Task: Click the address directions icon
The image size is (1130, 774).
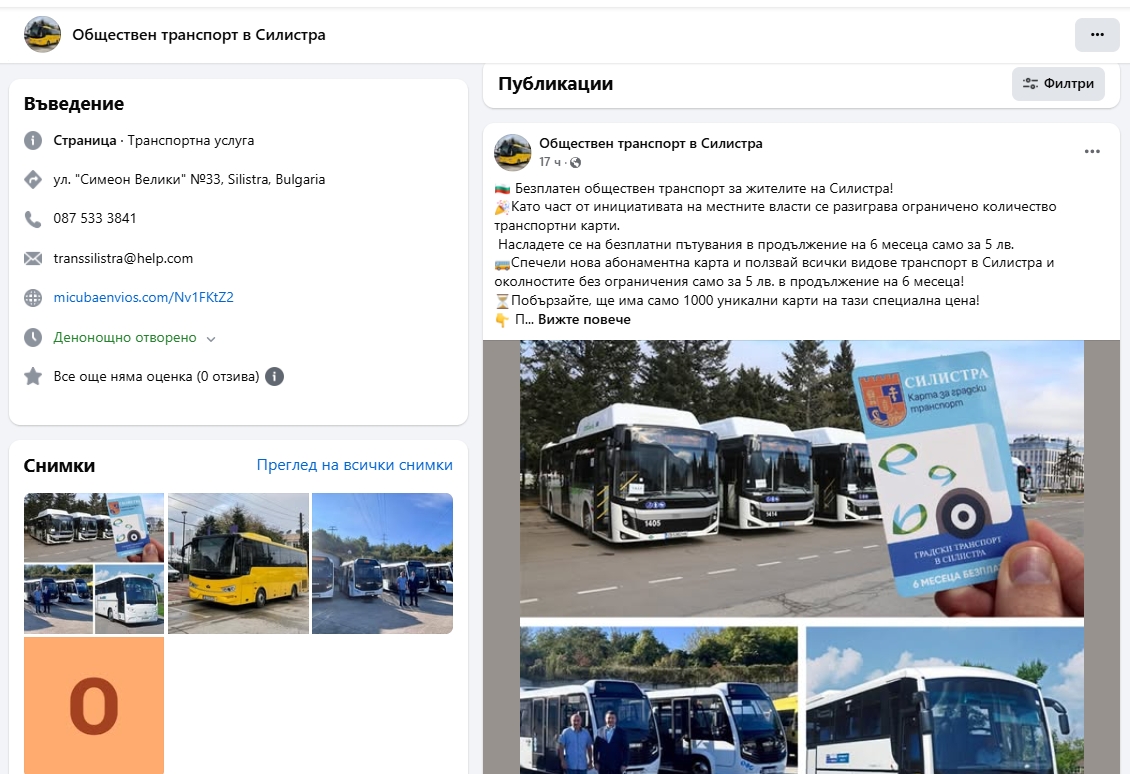Action: click(33, 179)
